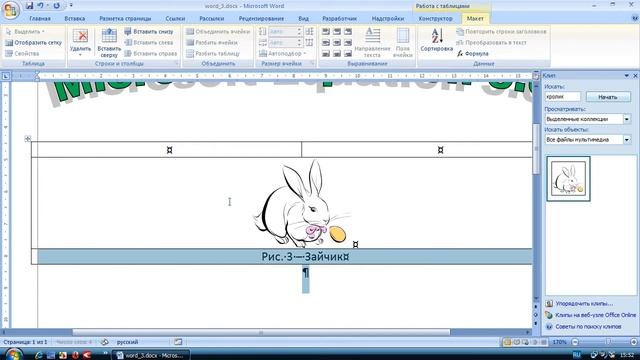Switch to the Вставка tab
The image size is (640, 360).
point(75,18)
